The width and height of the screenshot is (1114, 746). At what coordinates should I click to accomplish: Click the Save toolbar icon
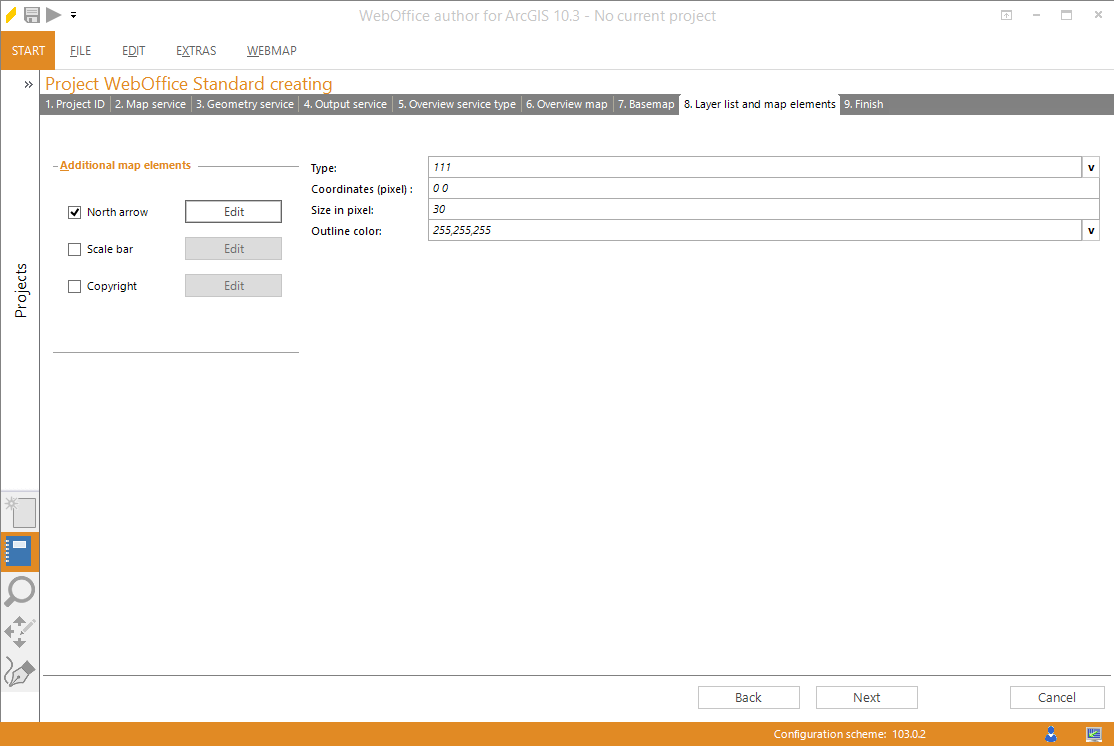pos(32,15)
